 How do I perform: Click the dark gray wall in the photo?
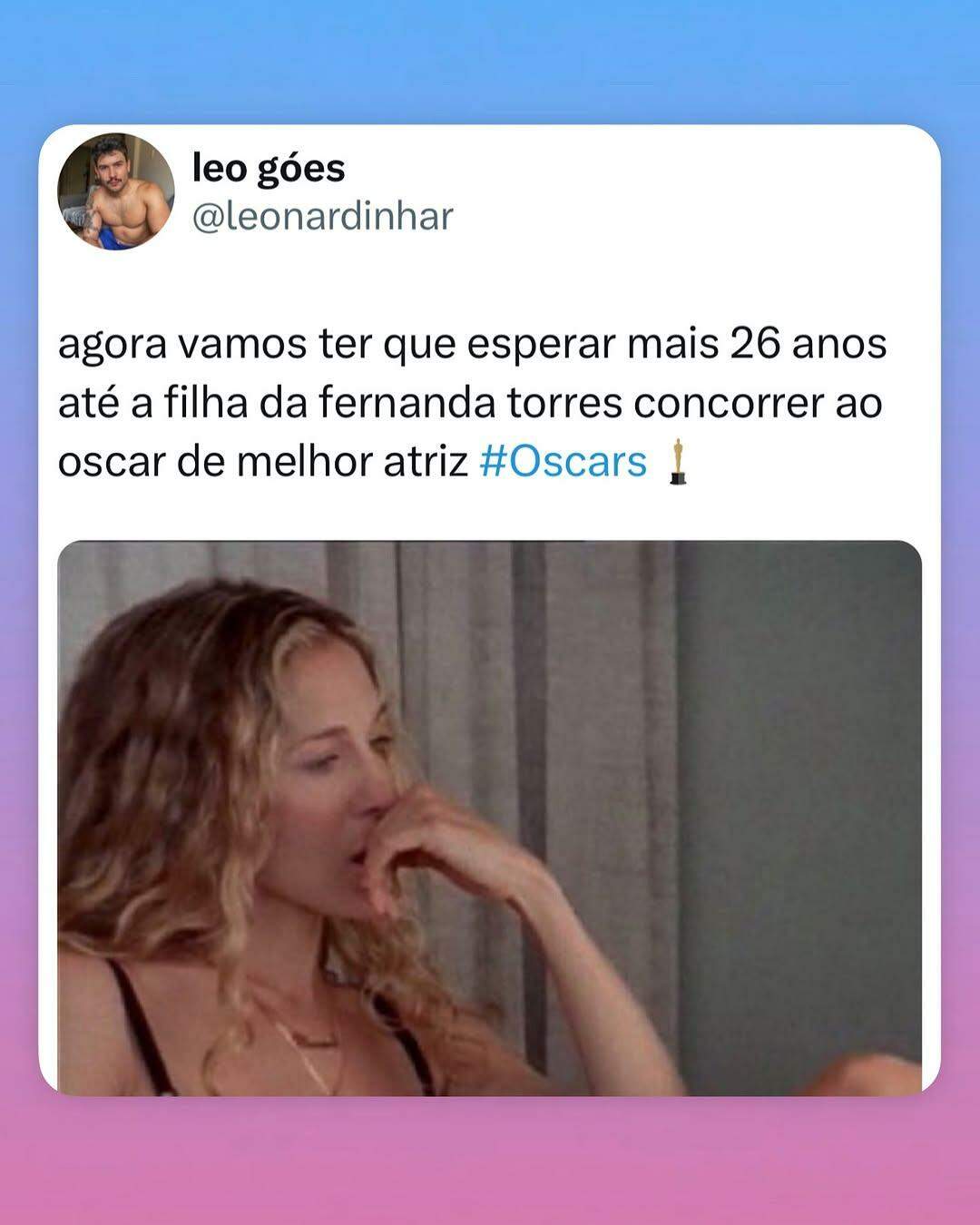(799, 771)
